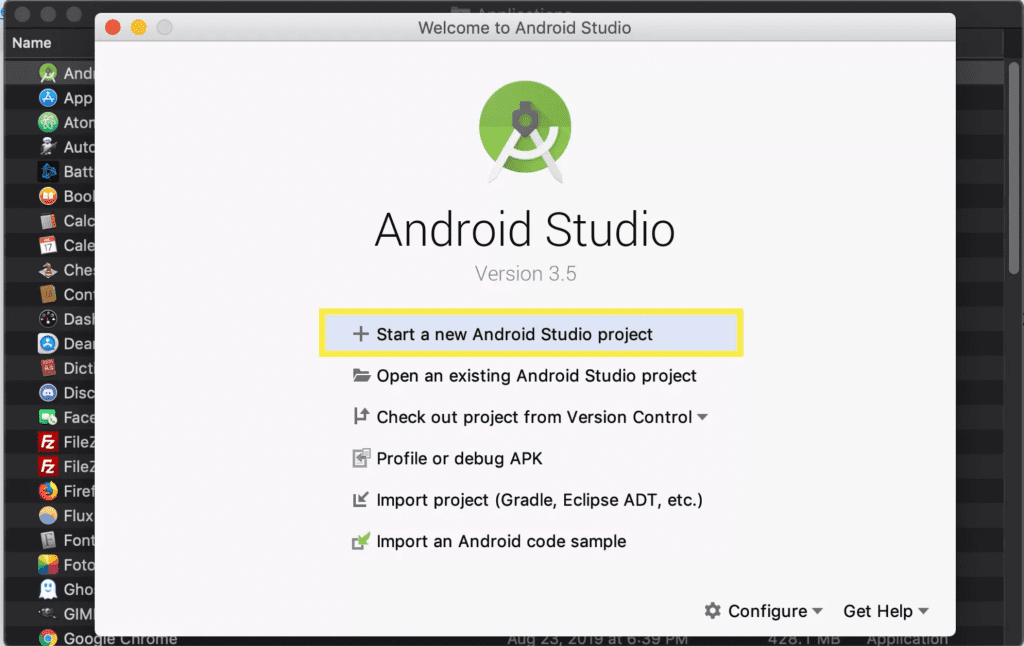Click the Version 3.5 text
This screenshot has width=1024, height=646.
(526, 273)
